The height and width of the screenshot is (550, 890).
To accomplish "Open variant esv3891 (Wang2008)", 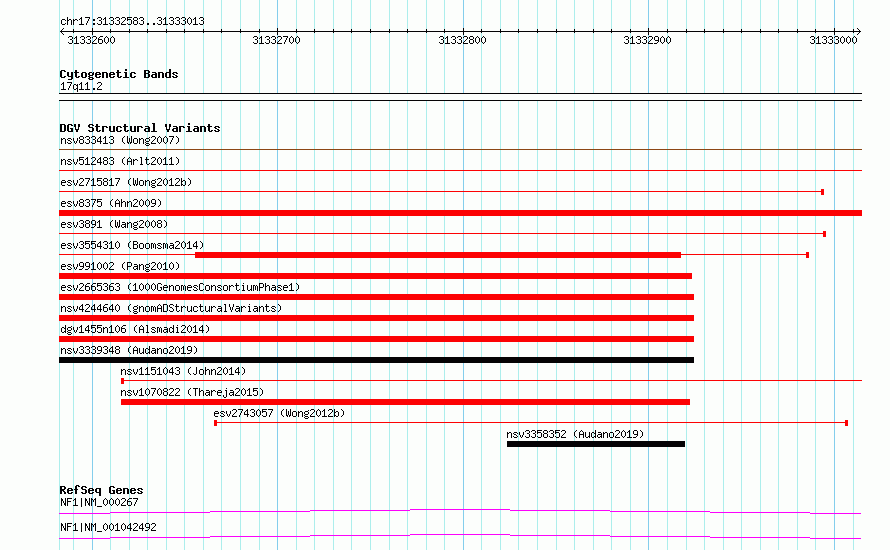I will (114, 224).
